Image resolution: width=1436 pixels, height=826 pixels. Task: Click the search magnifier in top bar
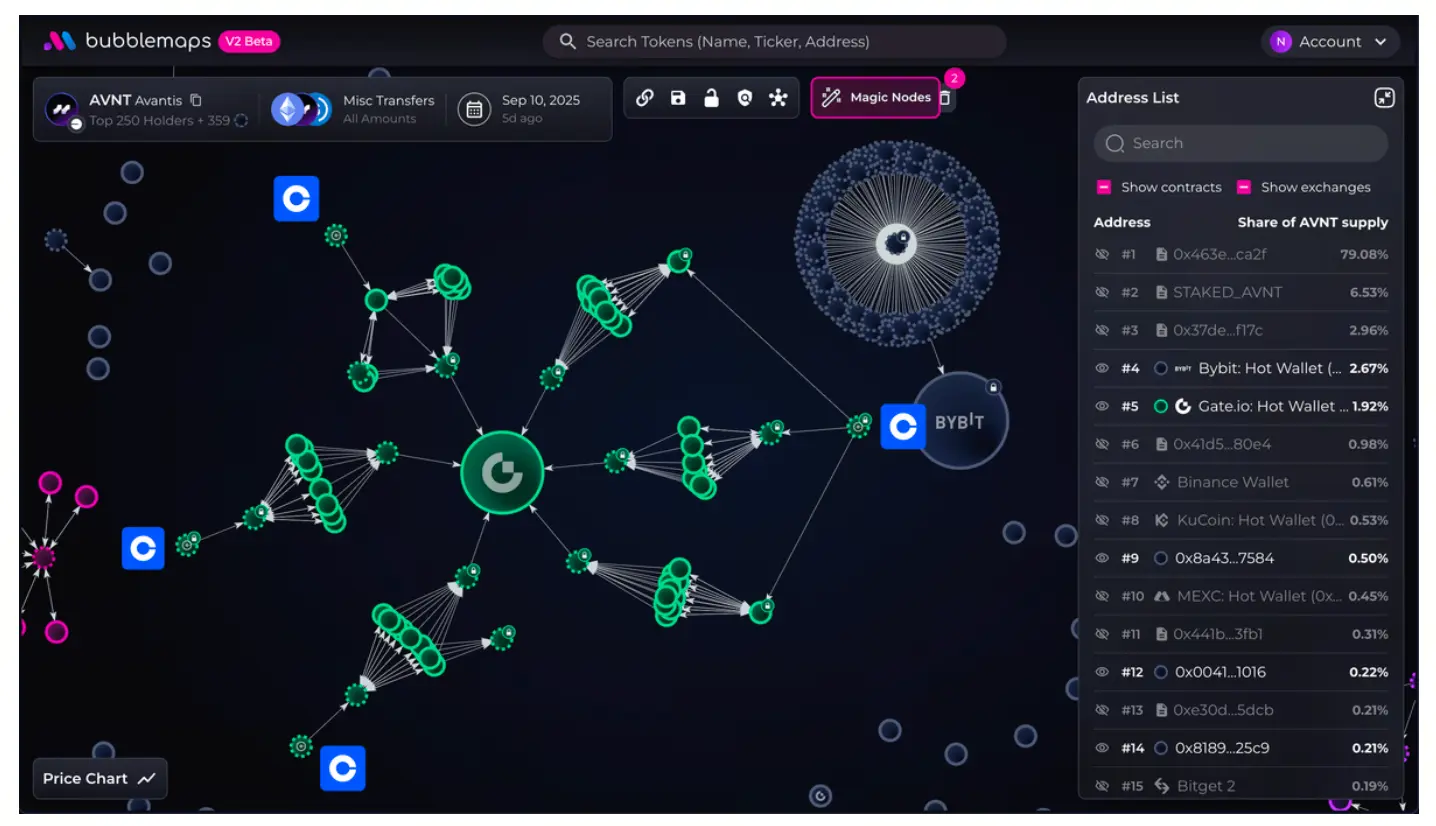pos(568,41)
